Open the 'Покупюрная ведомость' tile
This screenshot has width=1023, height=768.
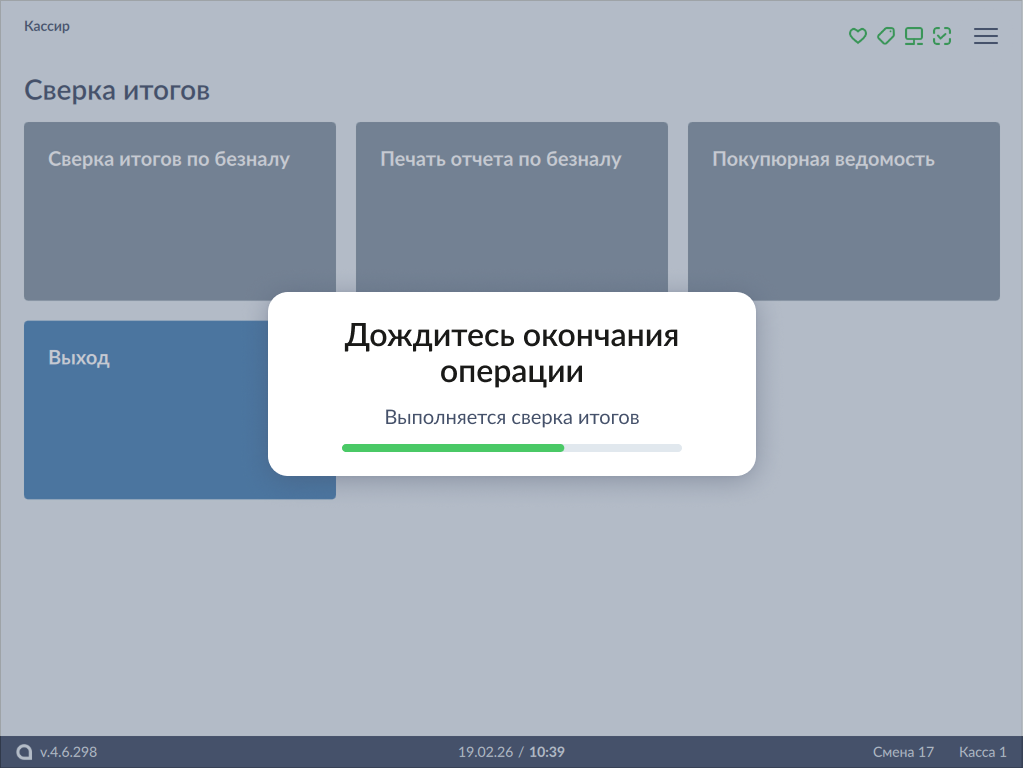[x=843, y=211]
